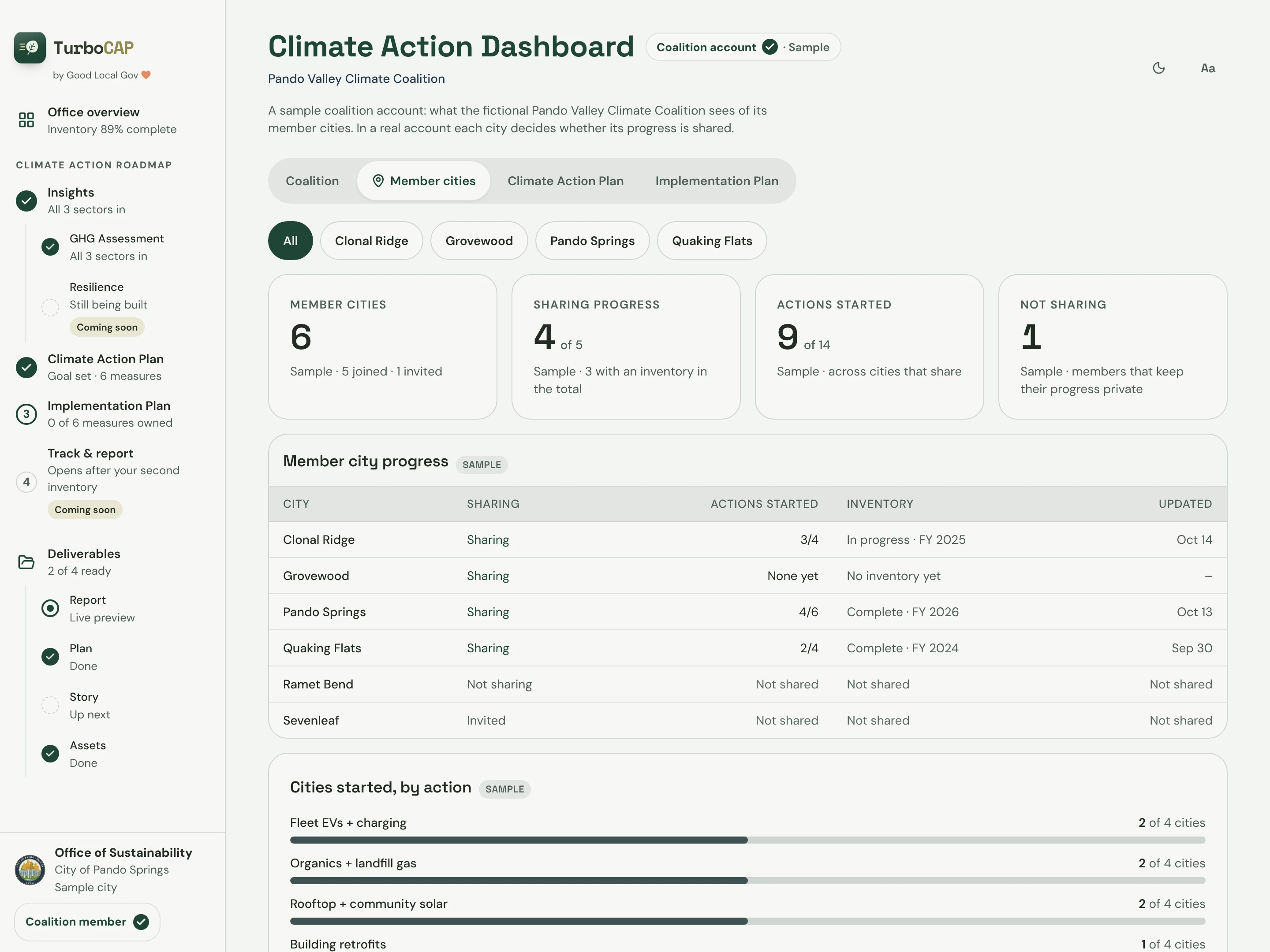Viewport: 1270px width, 952px height.
Task: Click the TurboCAP leaf logo icon
Action: tap(30, 48)
